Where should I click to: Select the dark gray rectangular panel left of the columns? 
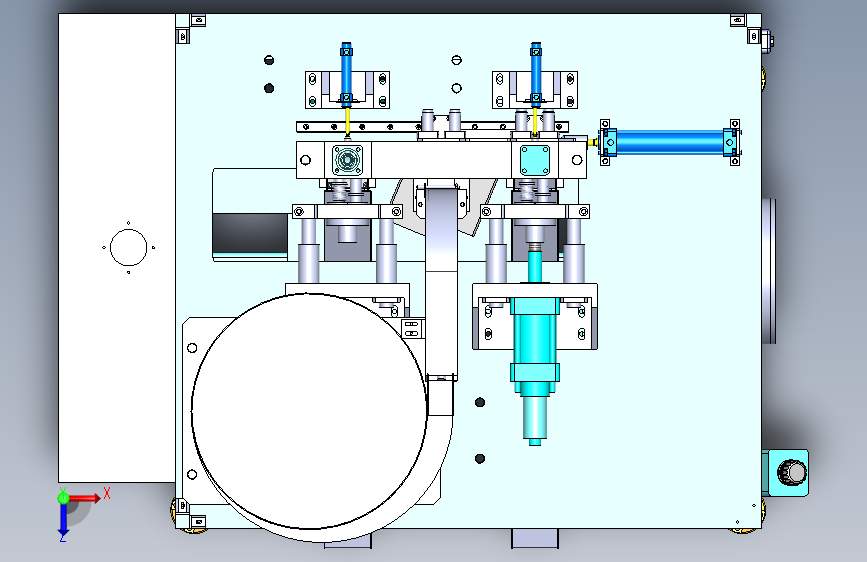[250, 233]
